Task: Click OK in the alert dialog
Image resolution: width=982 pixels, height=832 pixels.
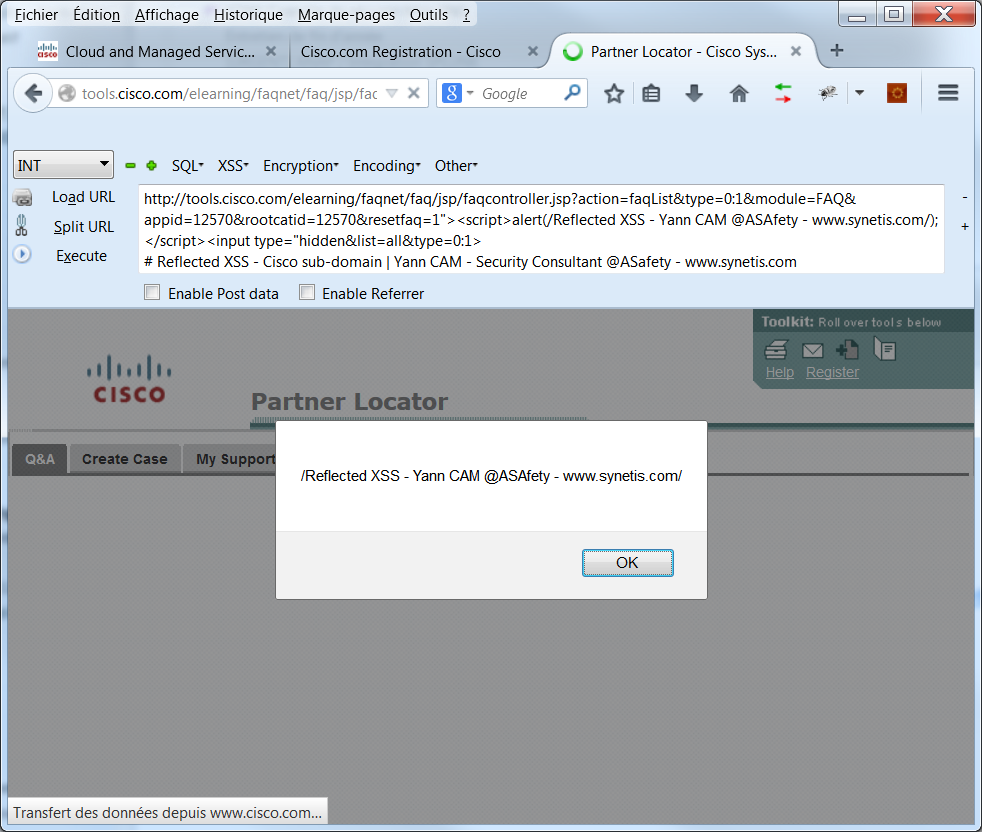Action: tap(628, 563)
